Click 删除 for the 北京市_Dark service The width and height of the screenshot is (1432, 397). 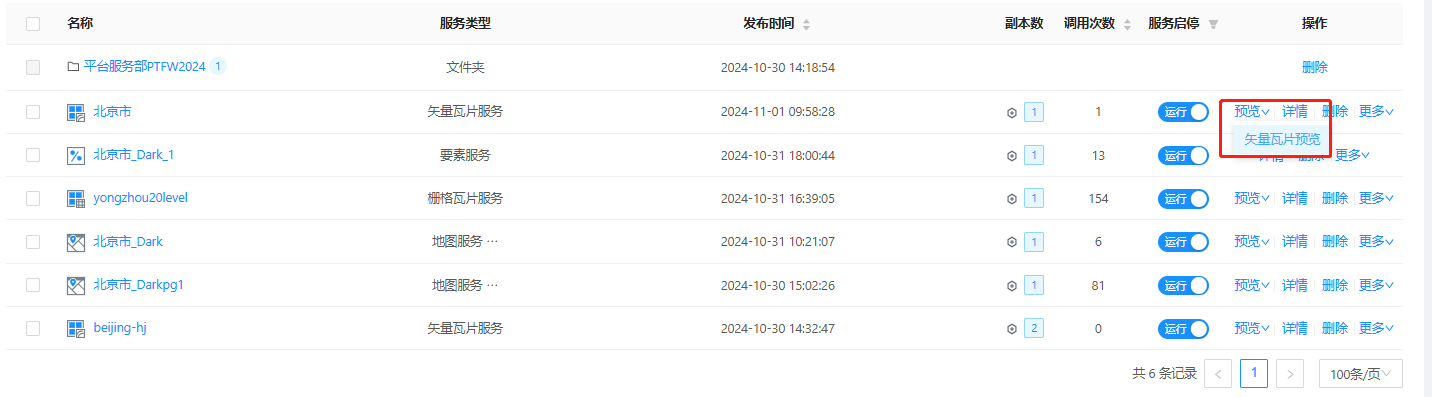click(1335, 242)
